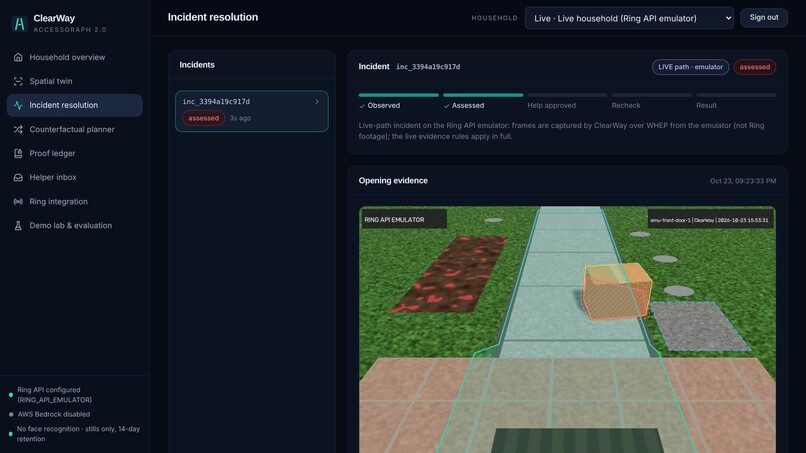Click the Observed progress step
The height and width of the screenshot is (453, 806).
tap(398, 101)
